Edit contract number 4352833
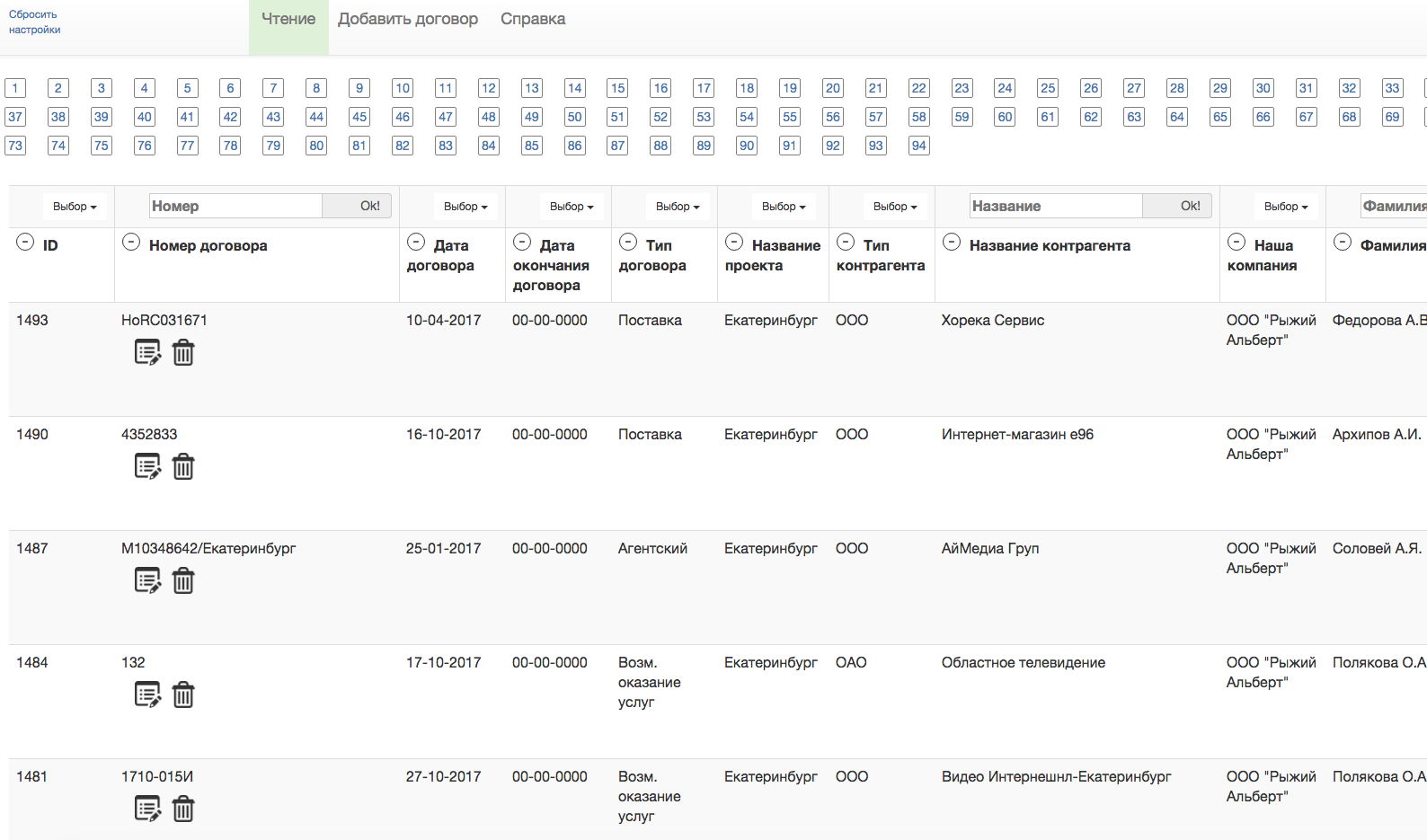Viewport: 1427px width, 840px height. click(147, 466)
